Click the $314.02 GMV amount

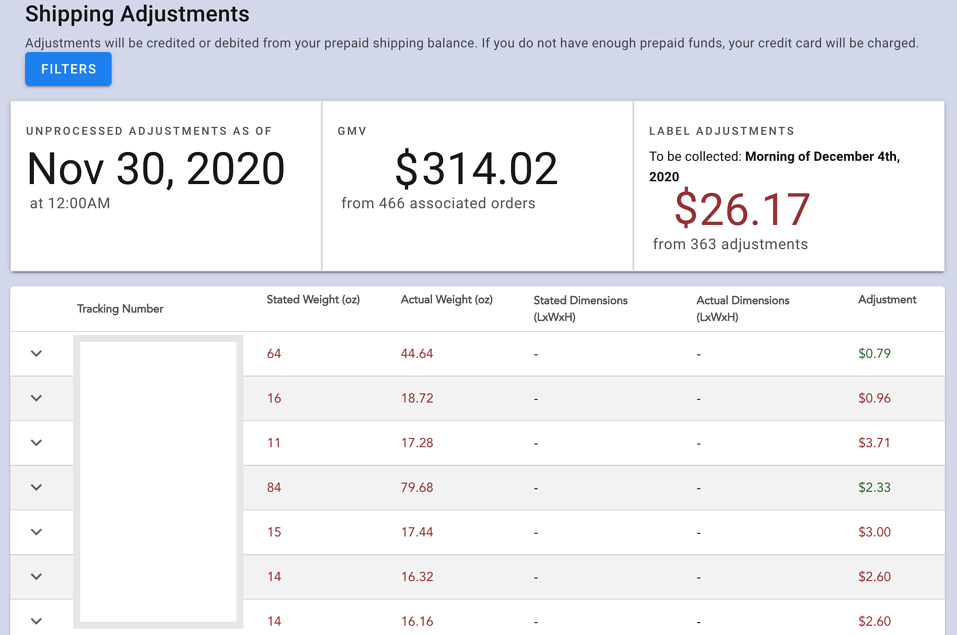477,169
